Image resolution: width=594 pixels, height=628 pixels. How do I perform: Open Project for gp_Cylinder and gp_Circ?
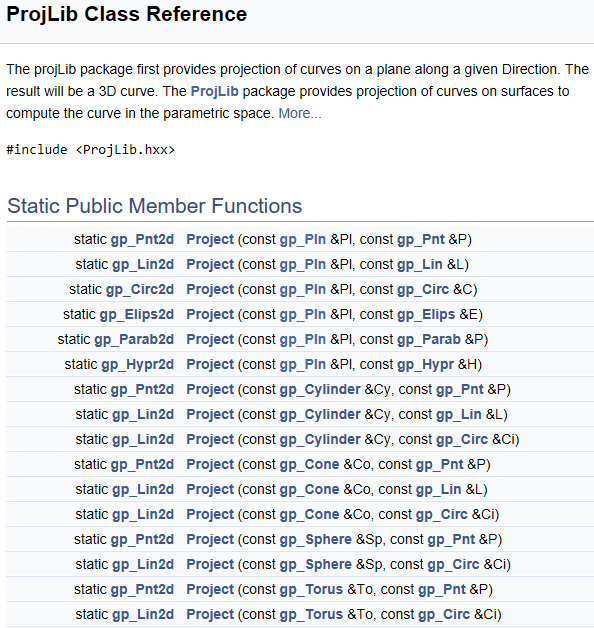210,440
